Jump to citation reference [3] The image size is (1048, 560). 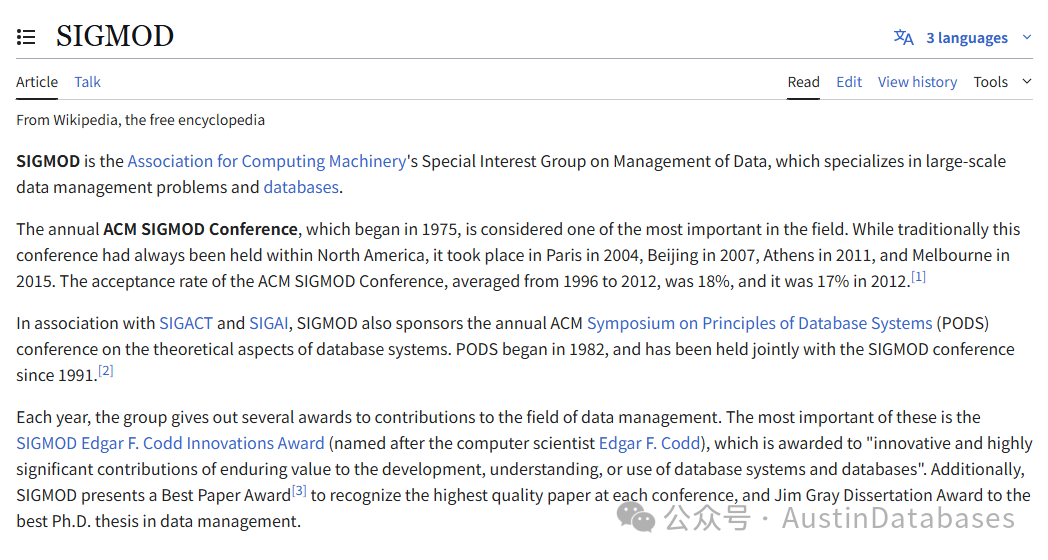click(299, 491)
